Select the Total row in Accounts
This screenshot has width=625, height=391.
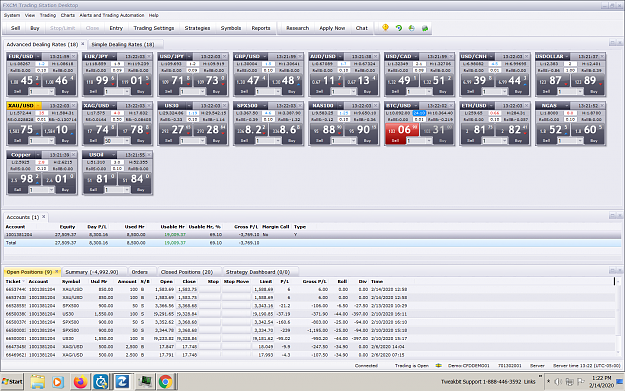pyautogui.click(x=312, y=243)
